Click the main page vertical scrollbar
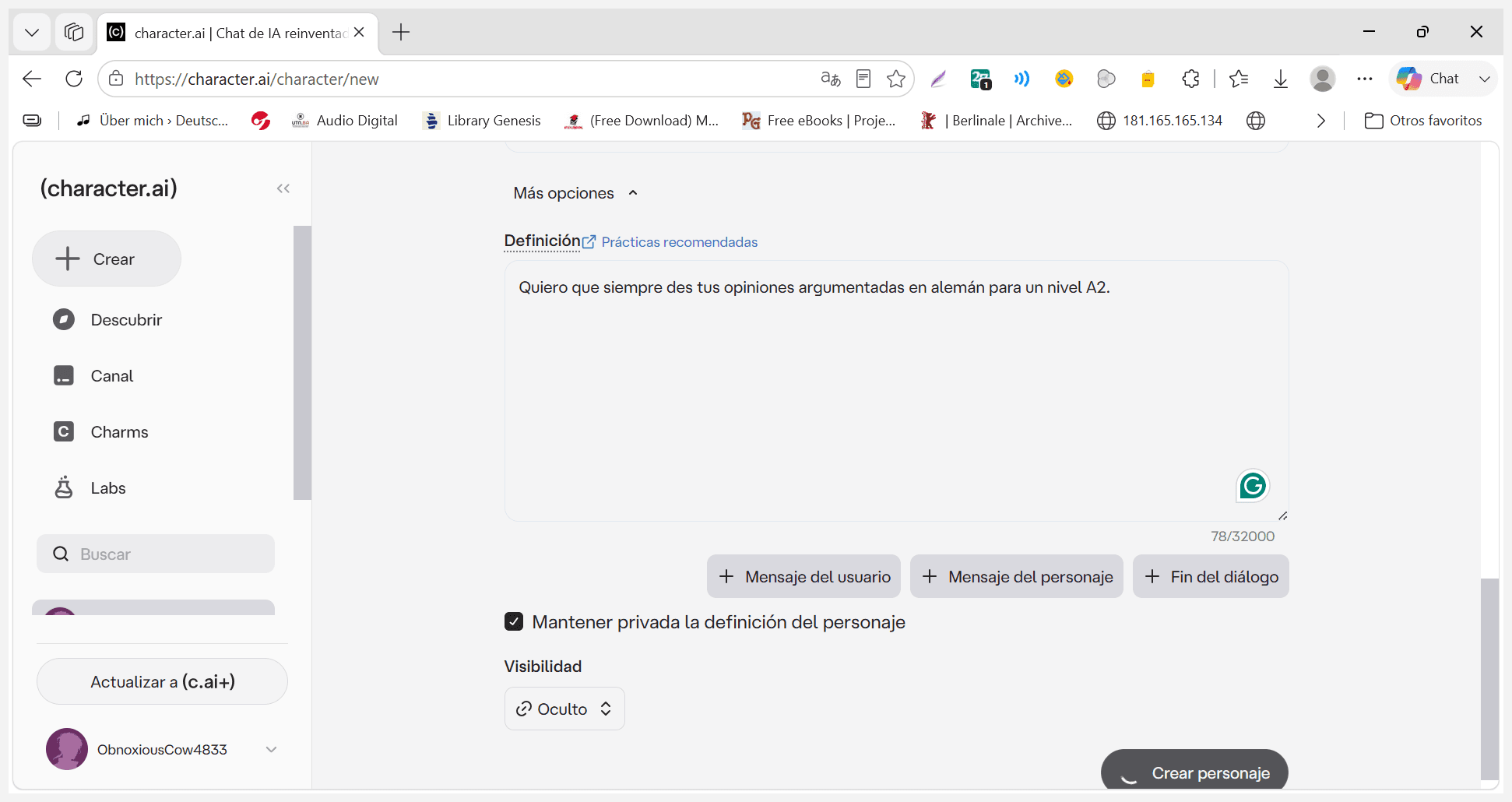The height and width of the screenshot is (802, 1512). click(x=1489, y=678)
